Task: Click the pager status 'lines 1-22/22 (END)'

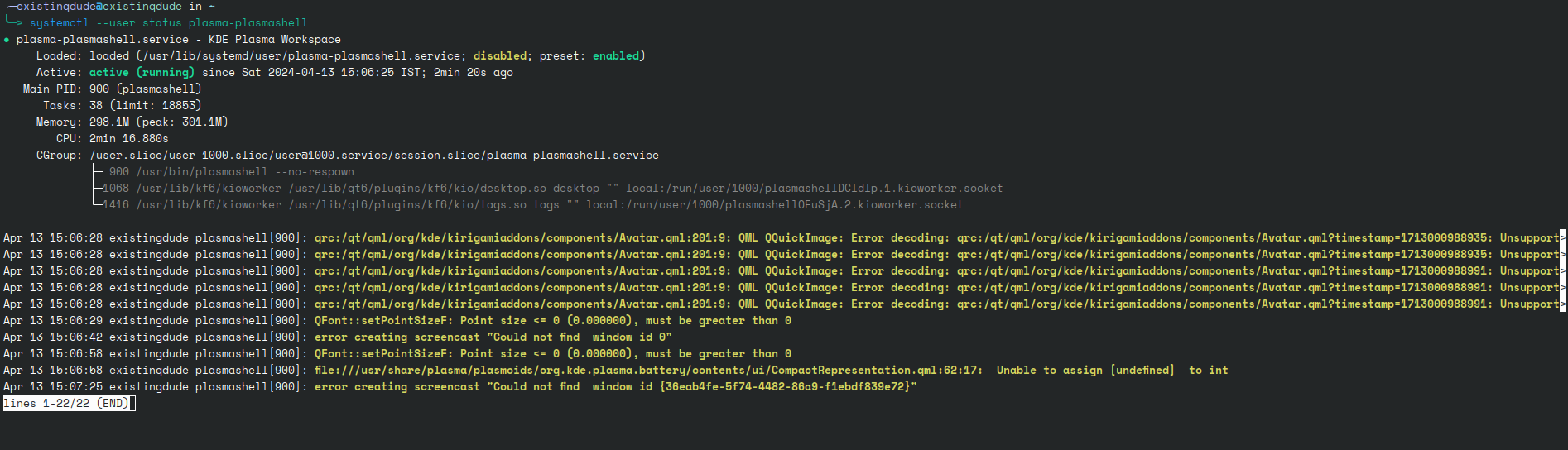Action: click(x=67, y=403)
